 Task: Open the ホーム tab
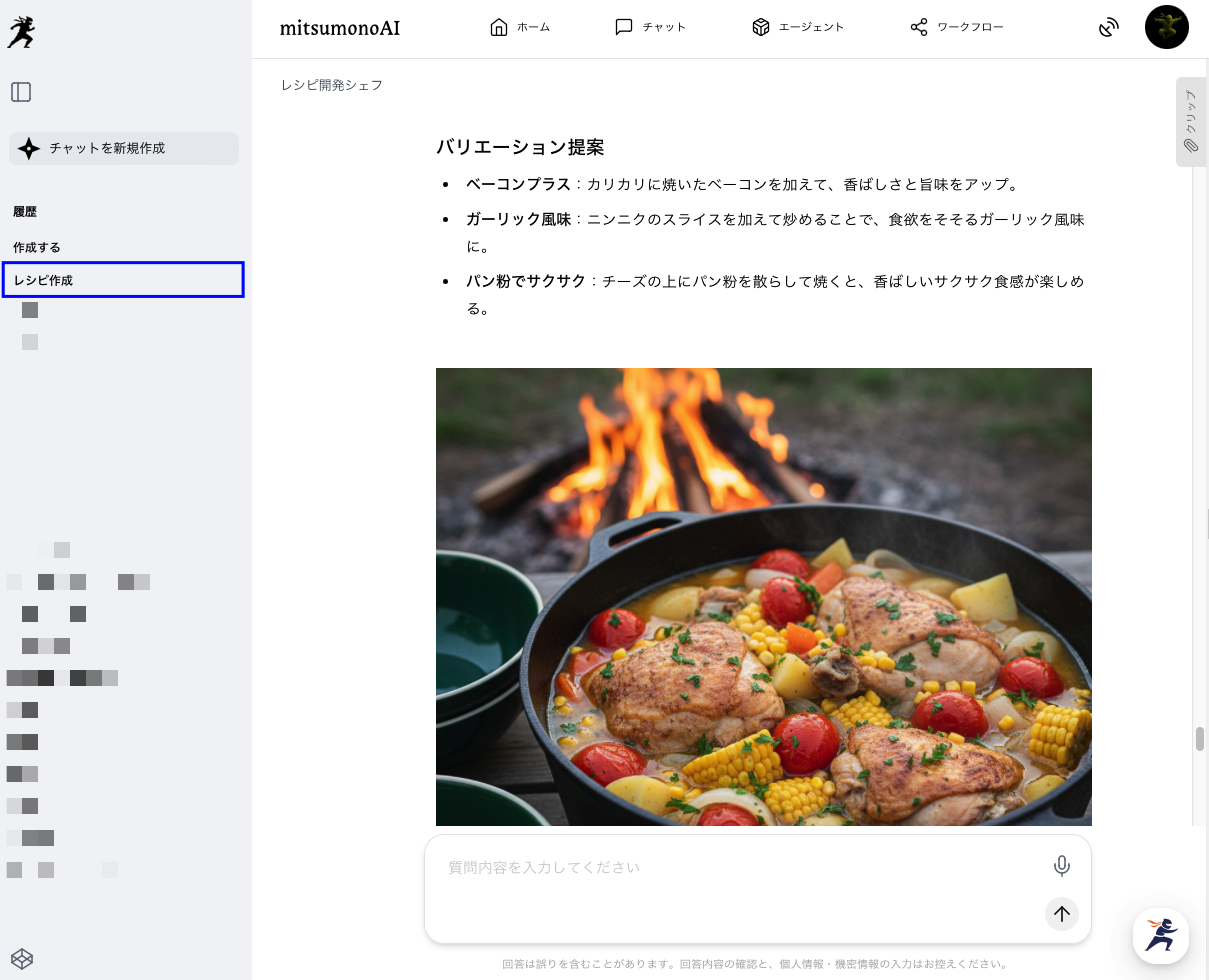pyautogui.click(x=520, y=27)
